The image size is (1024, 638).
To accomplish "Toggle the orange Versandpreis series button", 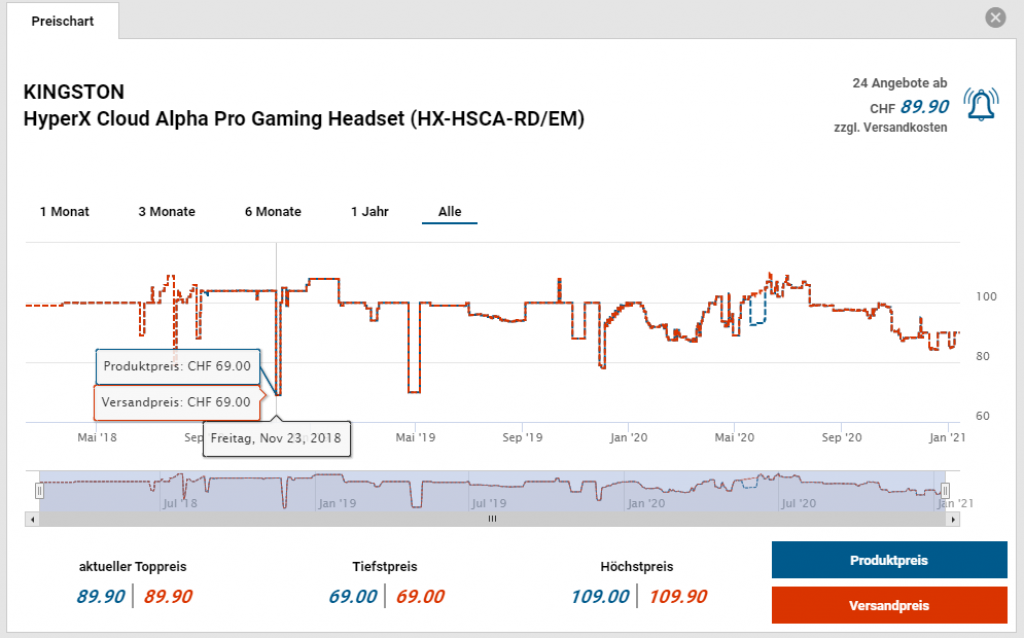I will [889, 605].
